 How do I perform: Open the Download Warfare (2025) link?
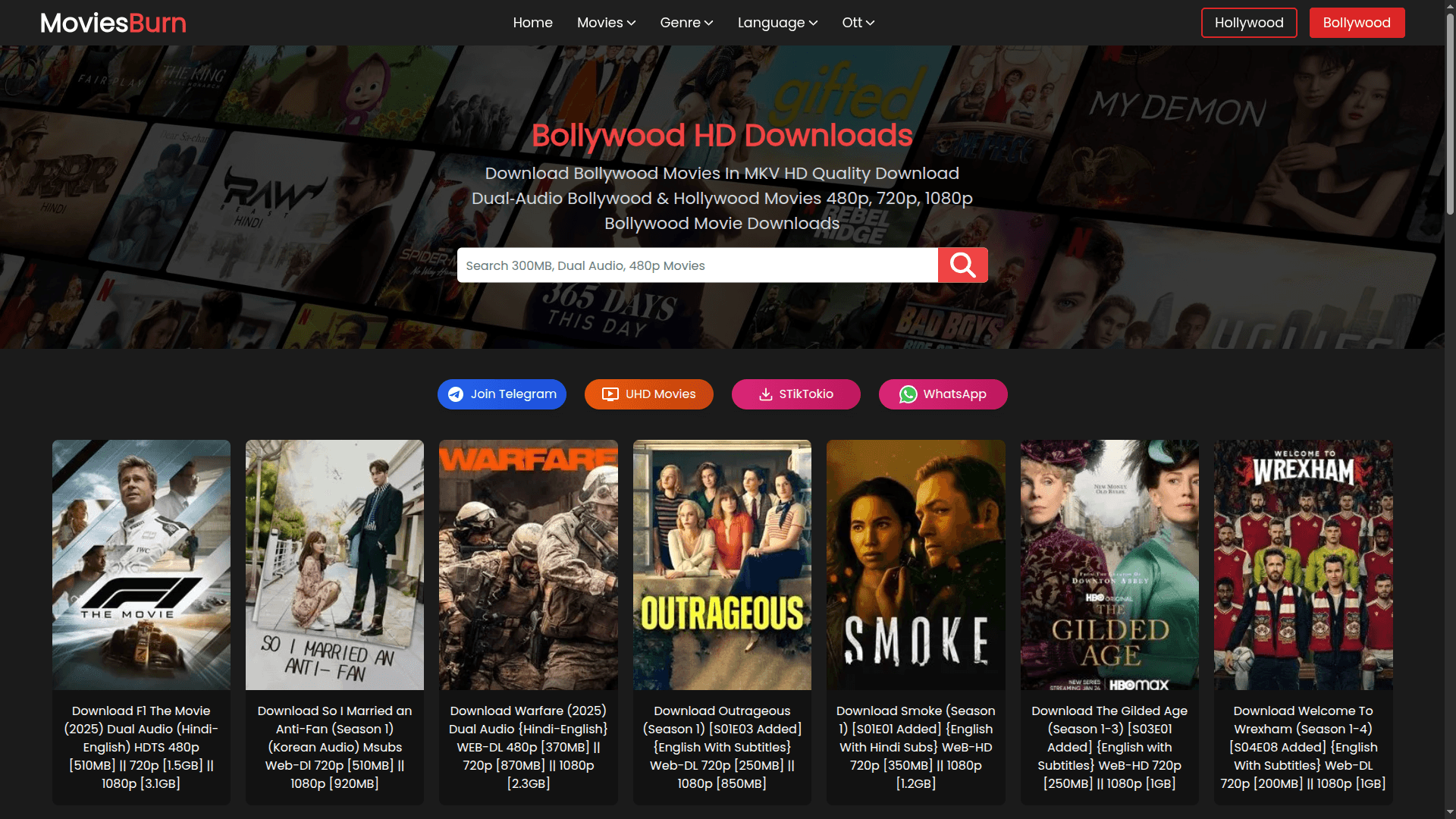[x=529, y=747]
